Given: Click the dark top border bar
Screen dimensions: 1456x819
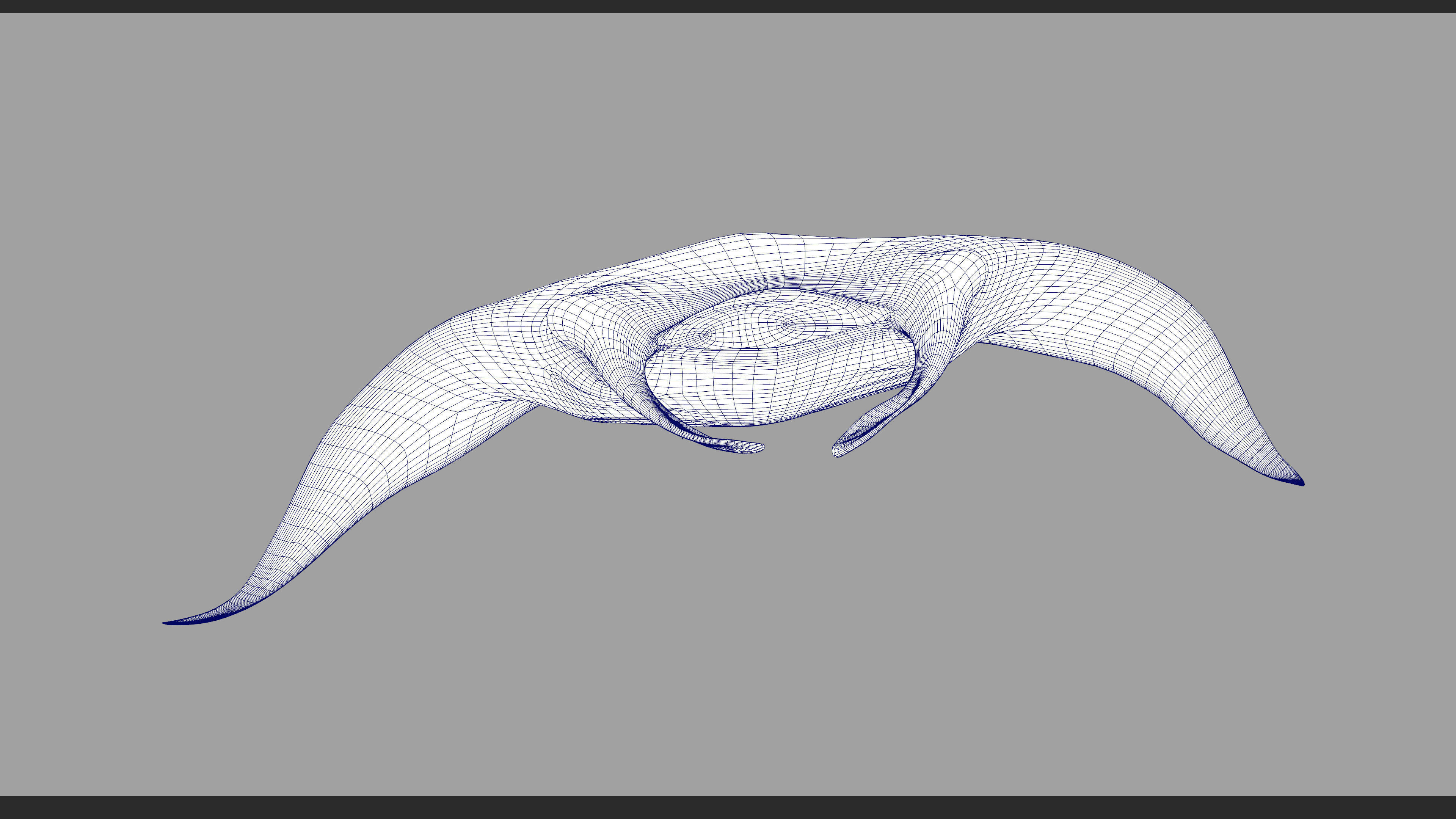Looking at the screenshot, I should [728, 6].
